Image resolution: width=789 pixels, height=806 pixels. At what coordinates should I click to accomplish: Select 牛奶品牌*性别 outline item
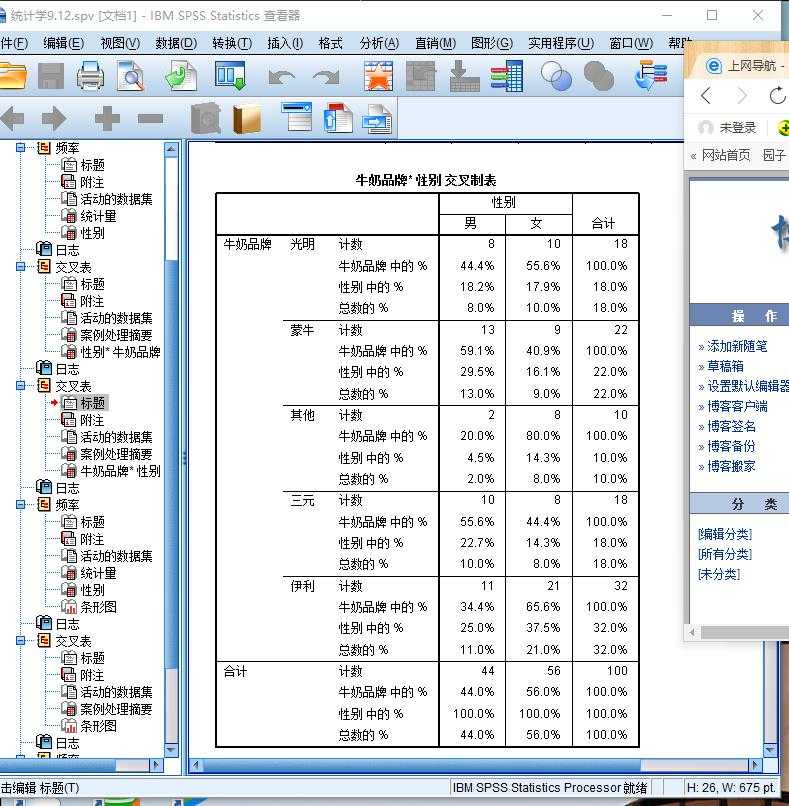pyautogui.click(x=120, y=471)
